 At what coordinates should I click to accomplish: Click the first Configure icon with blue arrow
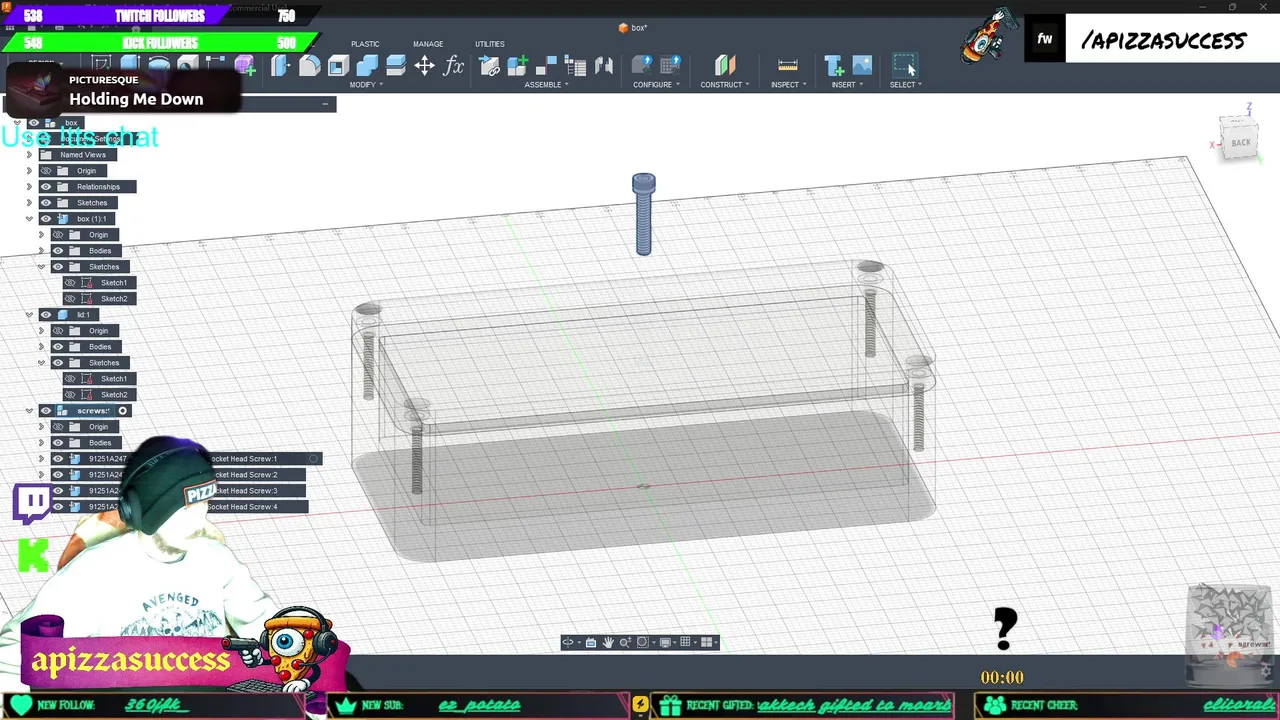coord(642,66)
